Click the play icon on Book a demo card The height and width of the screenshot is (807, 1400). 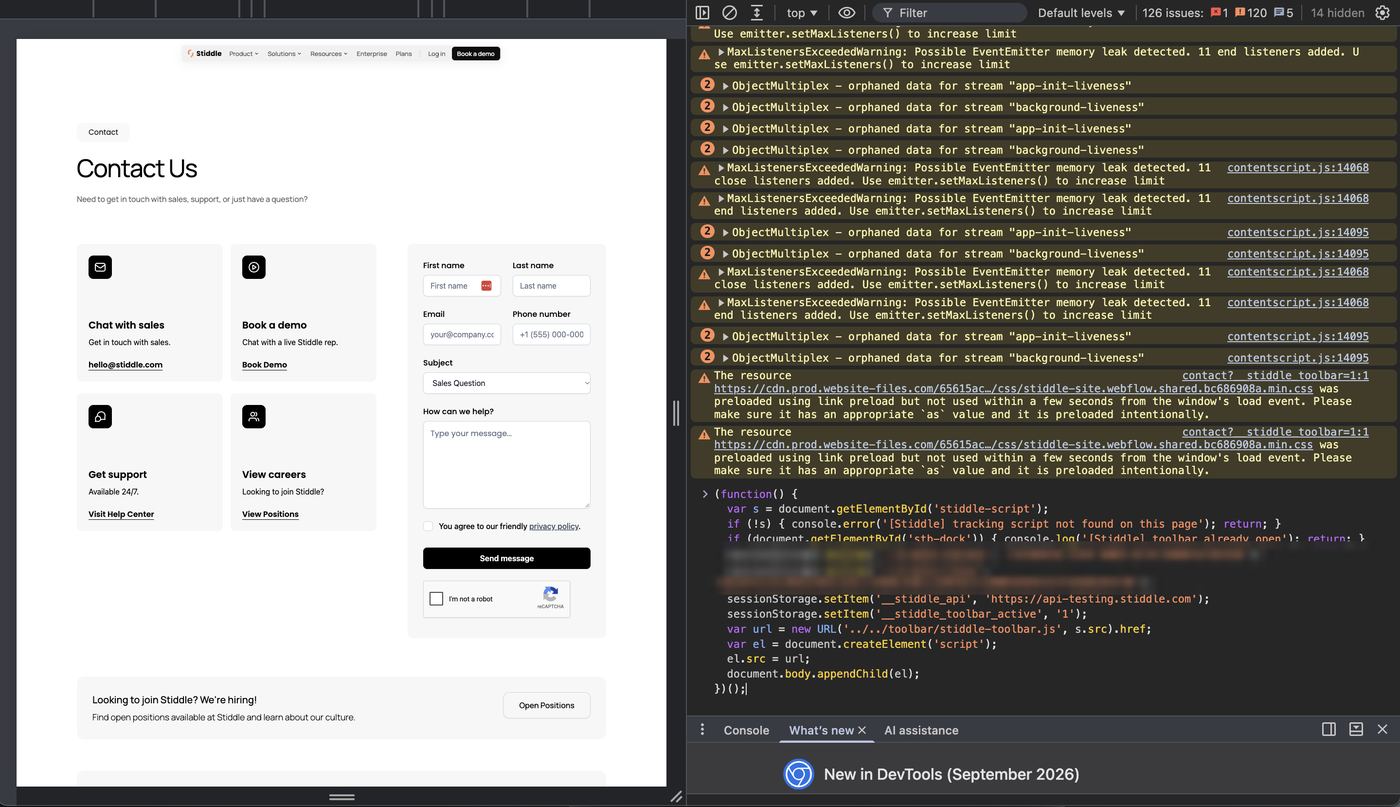point(254,267)
